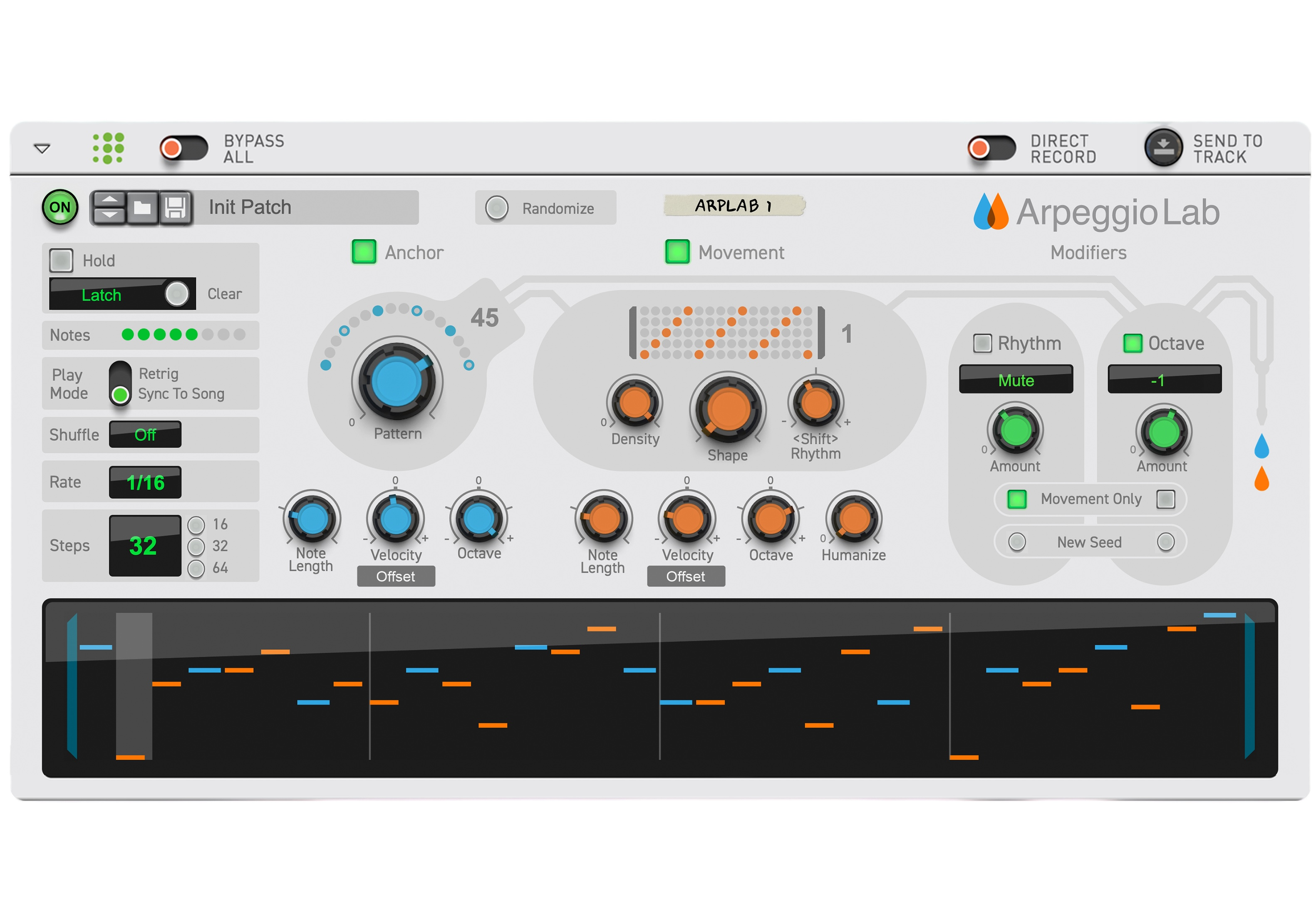
Task: Toggle the Latch hold mode switch
Action: 122,294
